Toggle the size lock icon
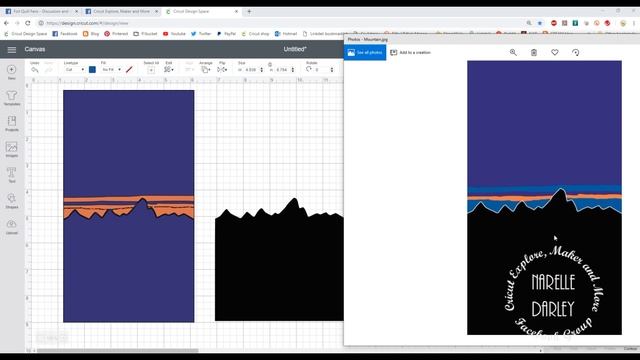 (270, 64)
